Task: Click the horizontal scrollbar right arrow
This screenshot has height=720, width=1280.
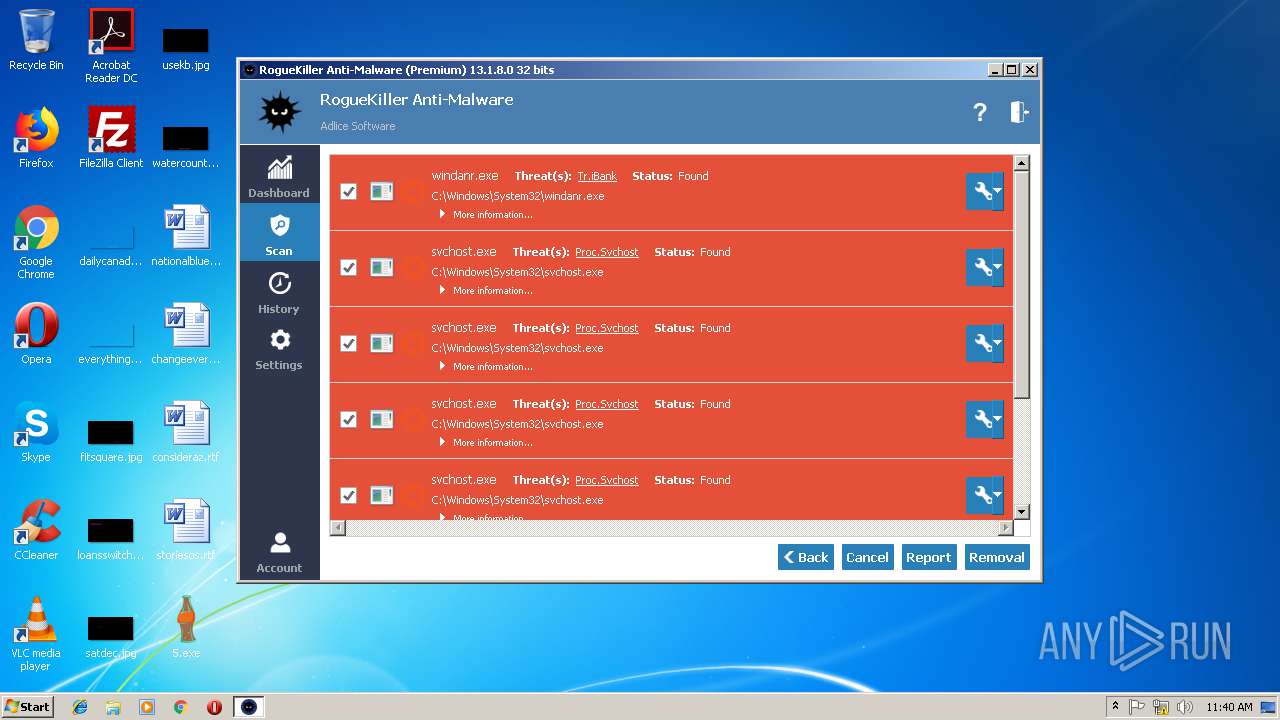Action: [x=1005, y=527]
